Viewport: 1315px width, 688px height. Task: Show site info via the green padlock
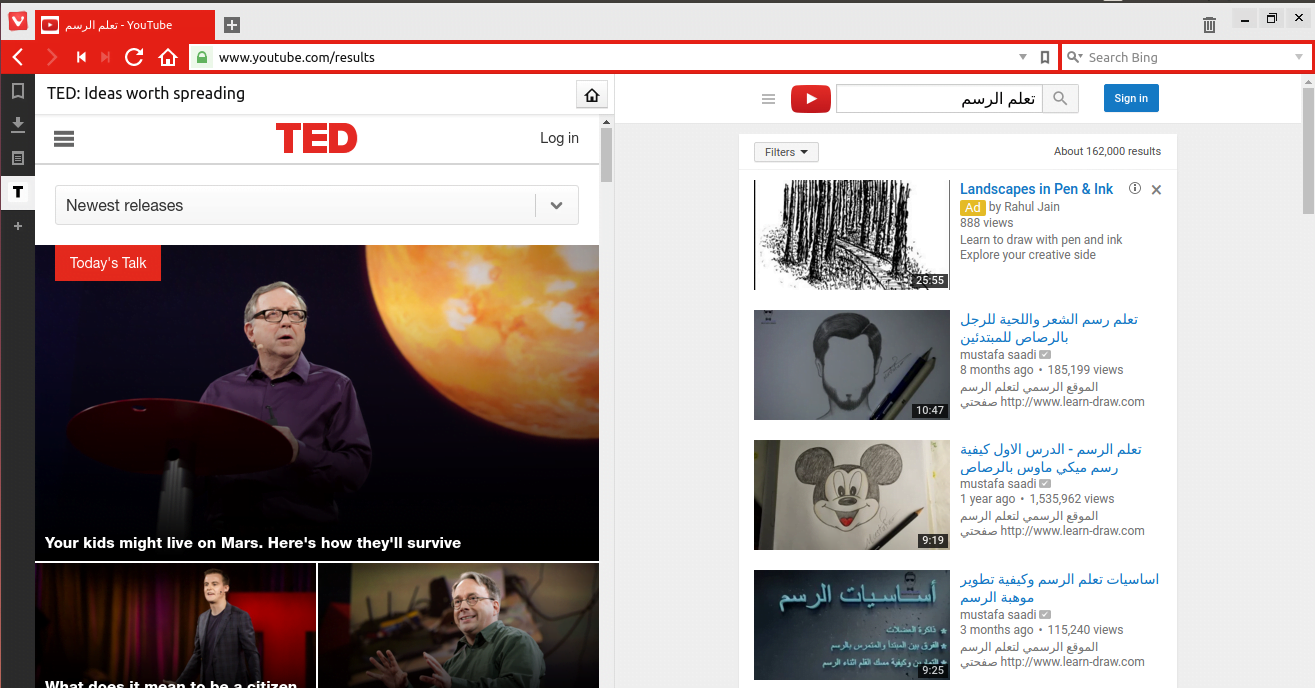click(202, 57)
